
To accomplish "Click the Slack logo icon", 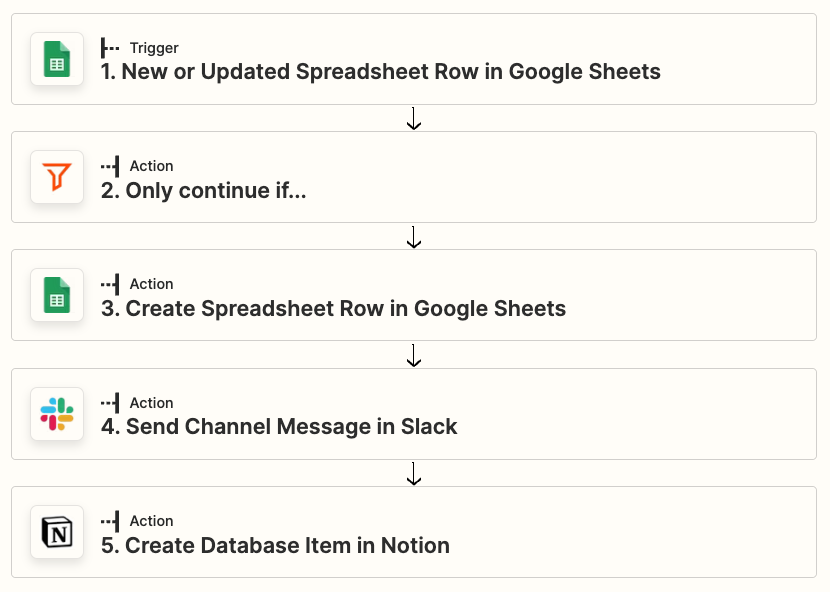I will [57, 414].
